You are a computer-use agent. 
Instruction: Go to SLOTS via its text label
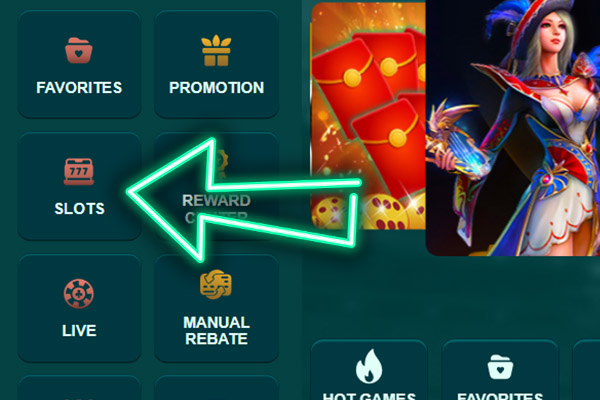point(79,209)
